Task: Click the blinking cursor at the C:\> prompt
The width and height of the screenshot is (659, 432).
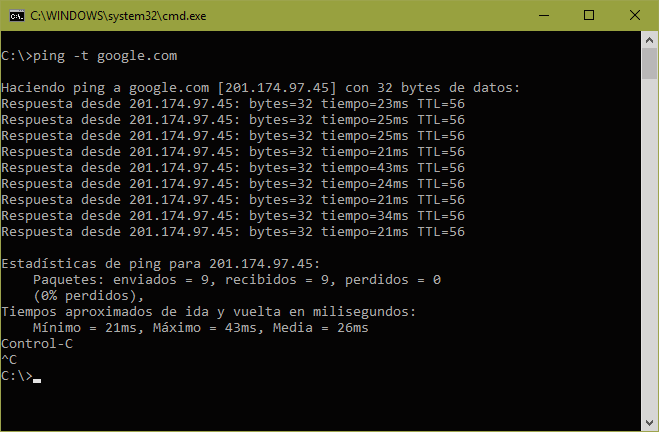Action: pyautogui.click(x=38, y=378)
